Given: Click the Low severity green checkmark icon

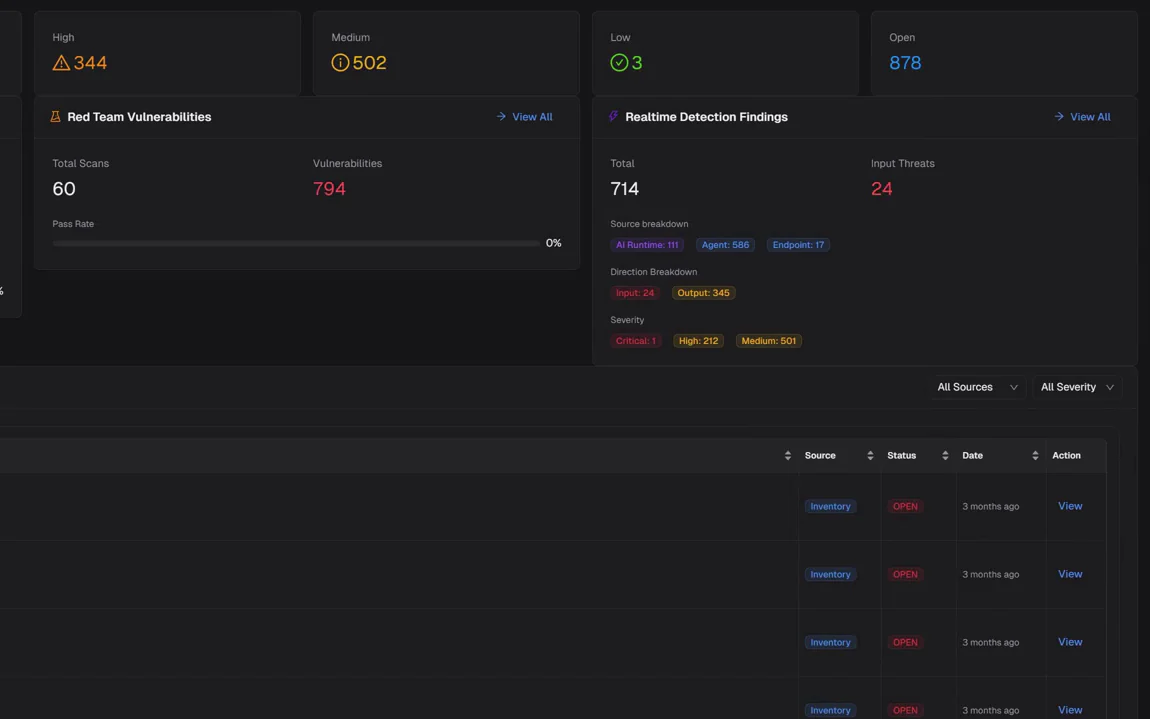Looking at the screenshot, I should click(619, 63).
